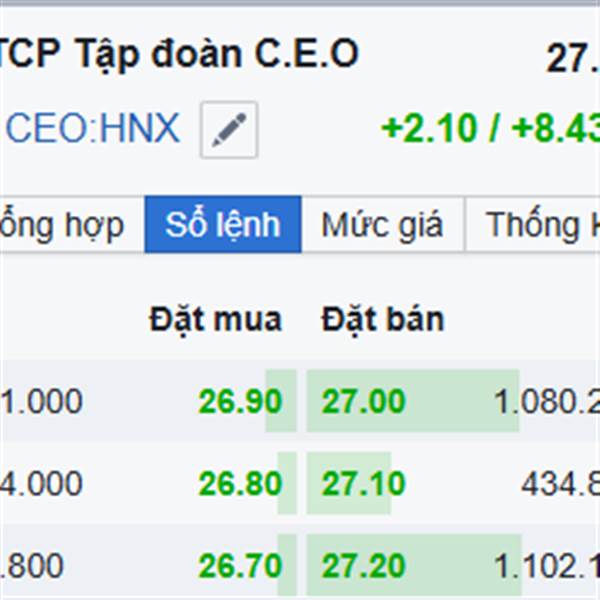Open the Mức giá tab
The height and width of the screenshot is (600, 600).
(x=382, y=225)
